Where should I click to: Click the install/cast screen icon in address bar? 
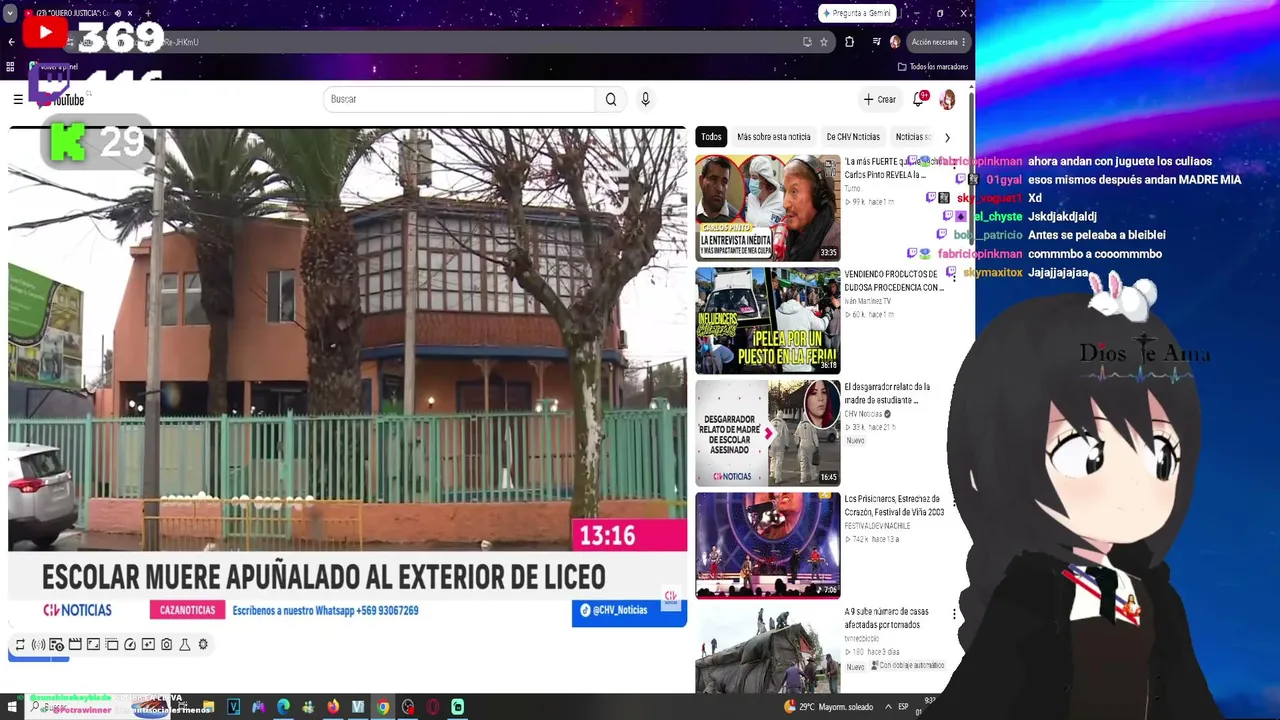807,42
